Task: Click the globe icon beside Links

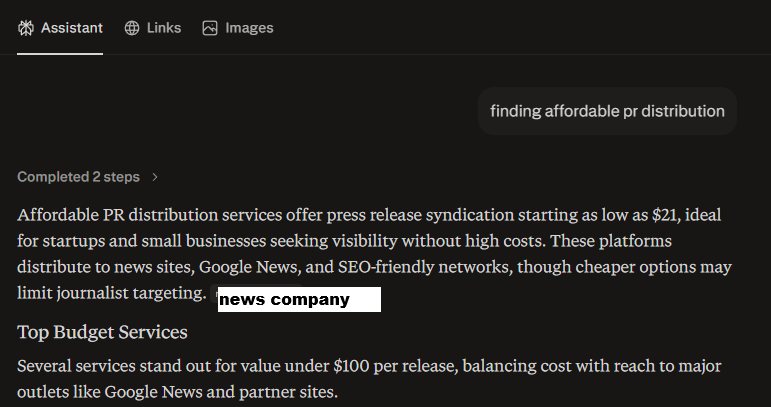Action: click(x=132, y=28)
